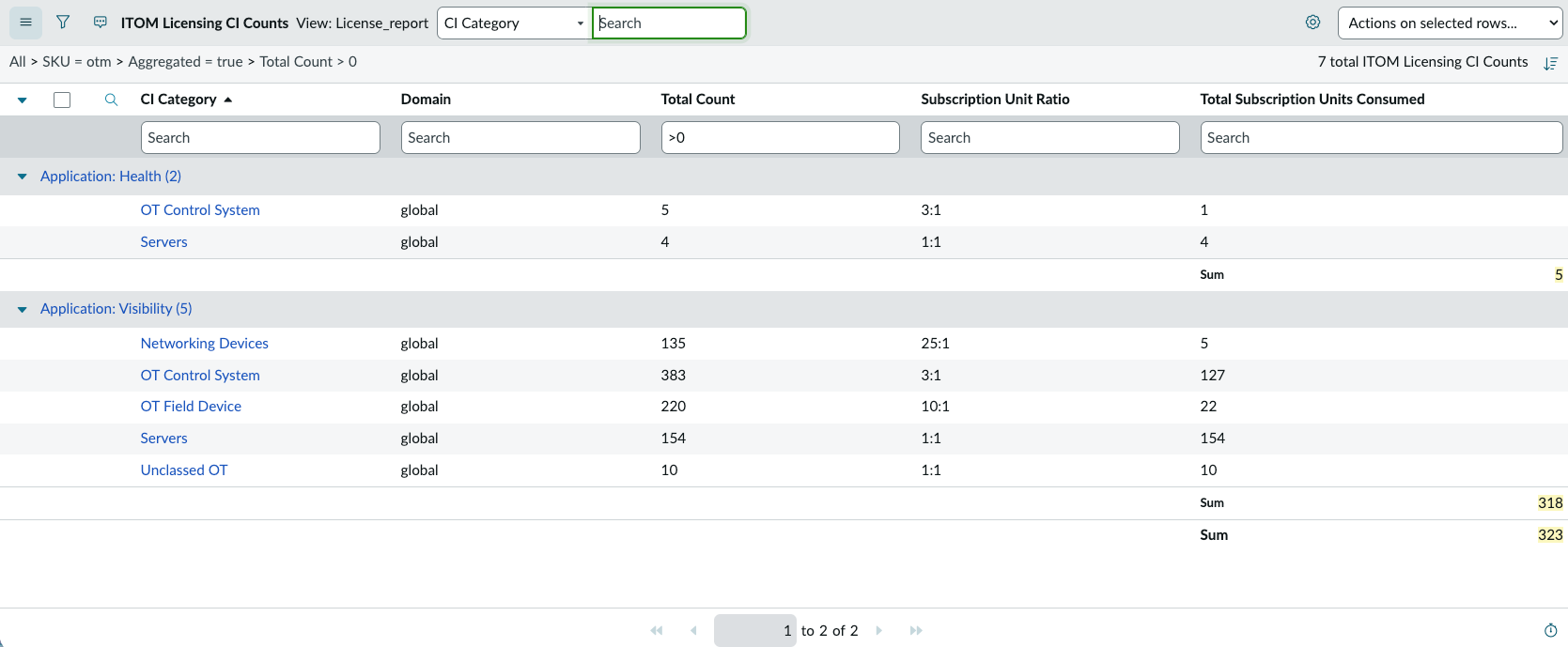Open Servers row with count 154

[164, 439]
